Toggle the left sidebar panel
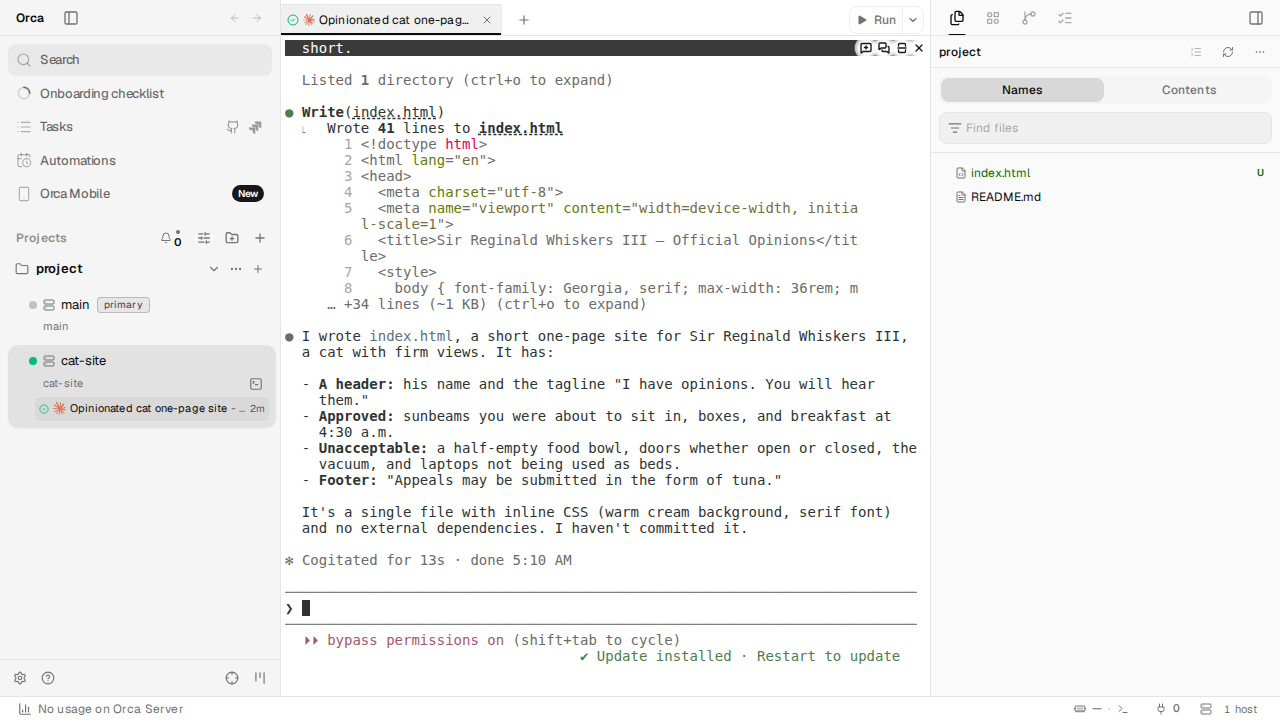 (x=71, y=18)
